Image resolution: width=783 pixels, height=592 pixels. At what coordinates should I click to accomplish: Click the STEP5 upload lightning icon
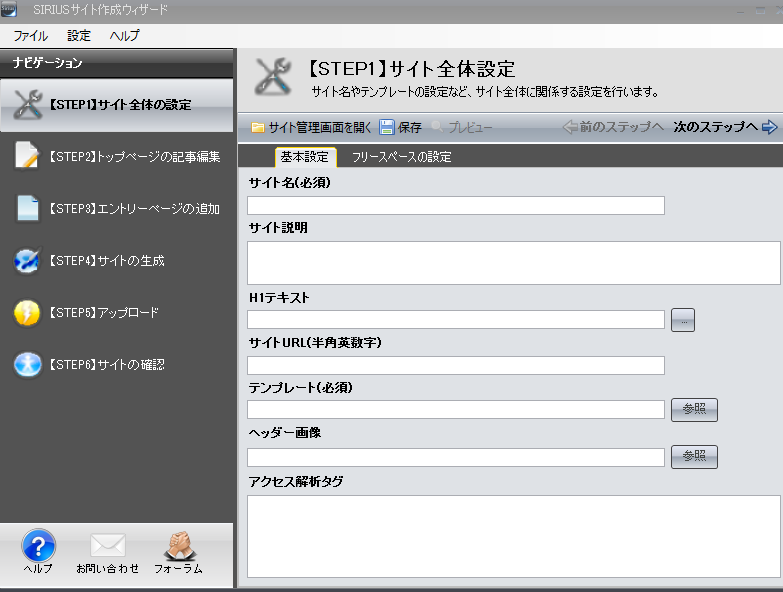[27, 313]
